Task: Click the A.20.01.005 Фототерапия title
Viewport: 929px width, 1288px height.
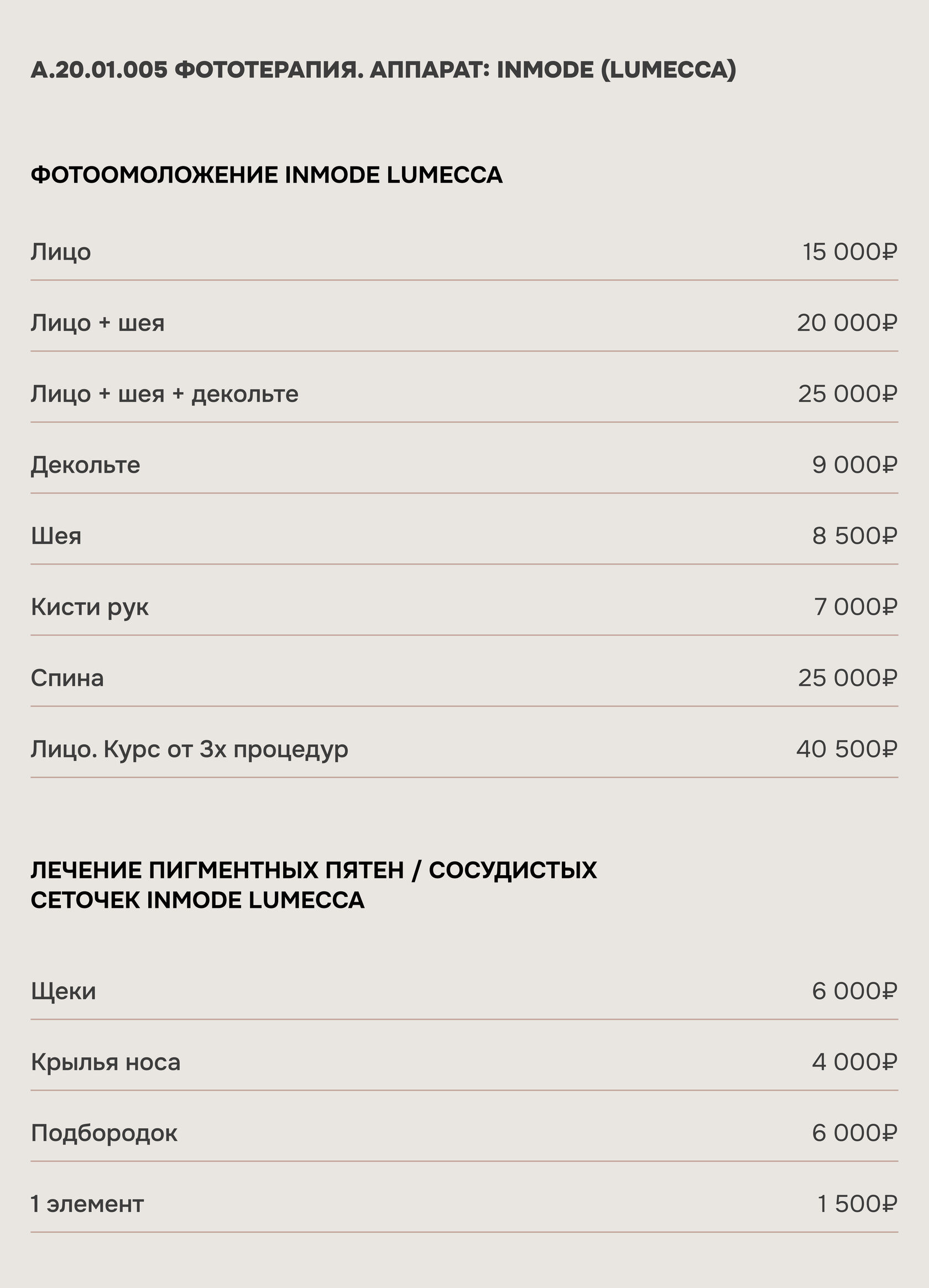Action: (x=384, y=69)
